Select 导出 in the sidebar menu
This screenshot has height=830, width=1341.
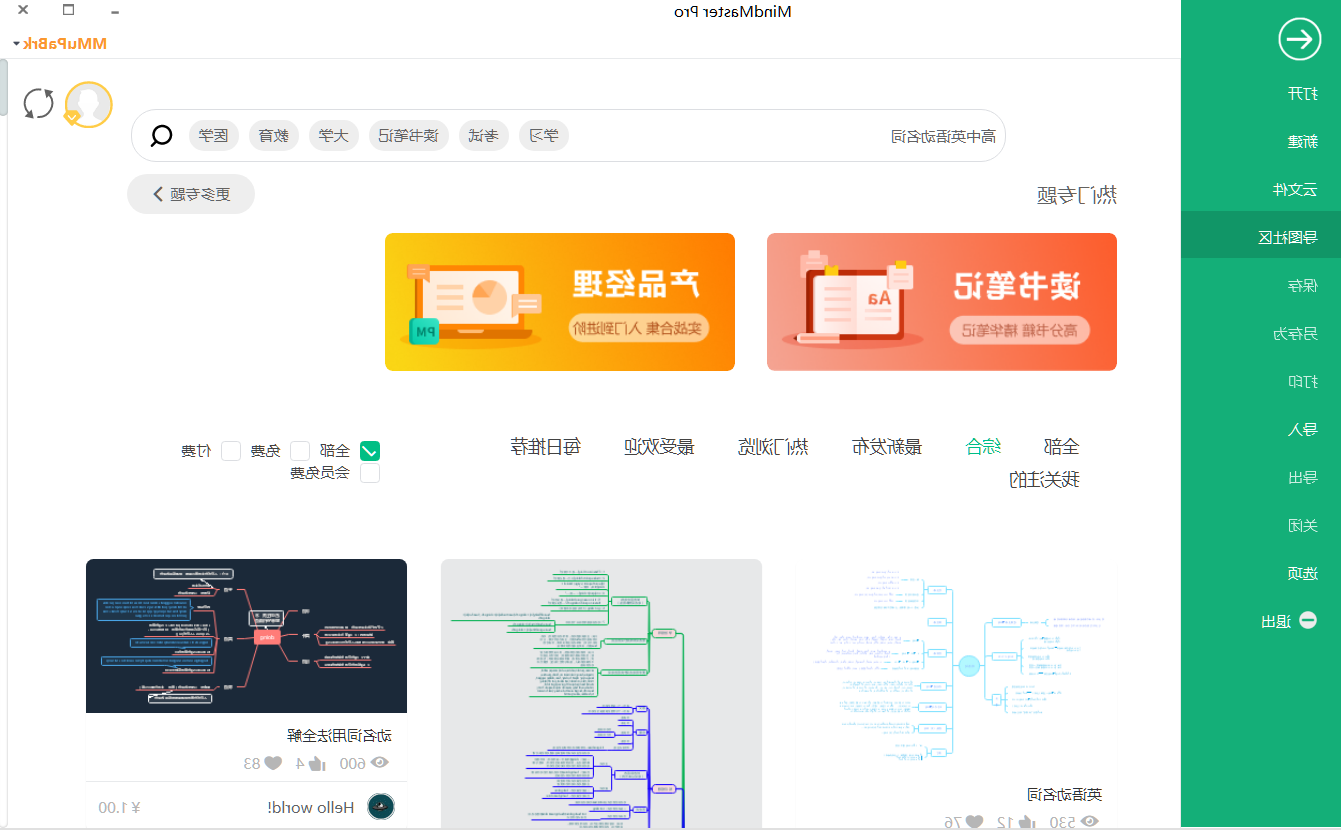pyautogui.click(x=1302, y=478)
